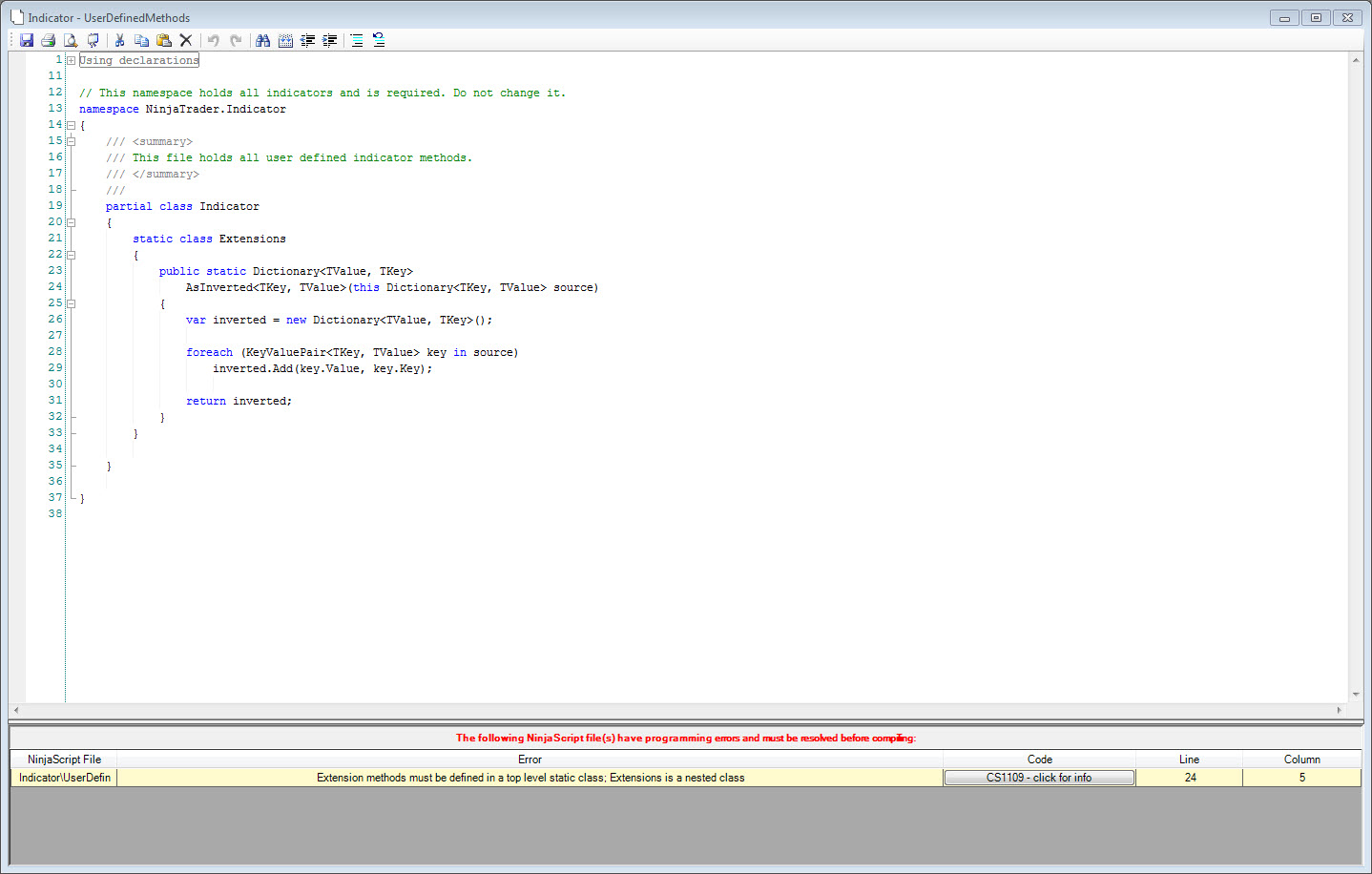Click the namespace comment on line 12
The image size is (1372, 874).
(322, 93)
